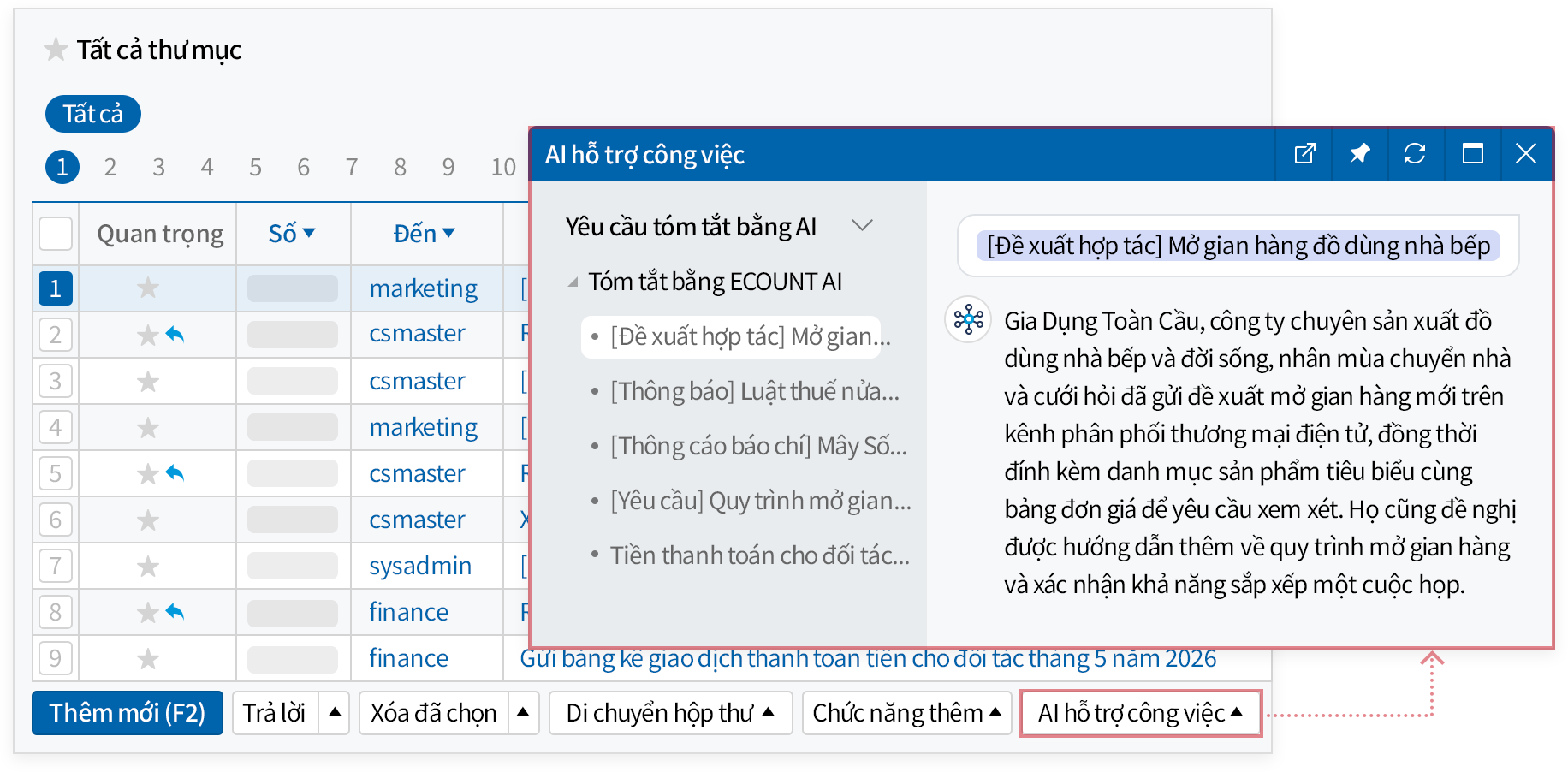Select row number 7 checkbox

pyautogui.click(x=56, y=566)
